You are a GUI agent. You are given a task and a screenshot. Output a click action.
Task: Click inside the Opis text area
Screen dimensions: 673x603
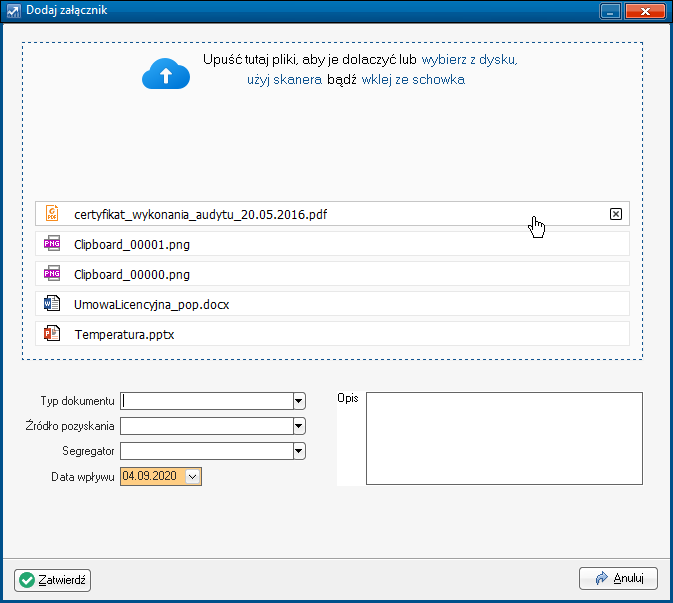click(504, 438)
